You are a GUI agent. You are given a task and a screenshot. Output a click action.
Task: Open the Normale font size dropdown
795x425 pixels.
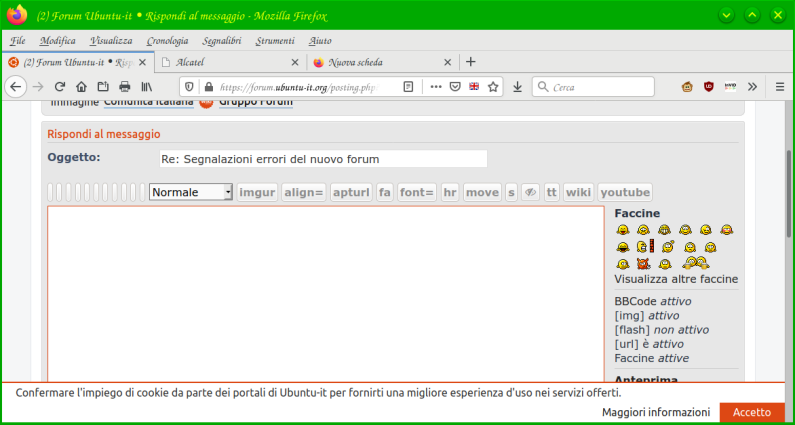191,192
